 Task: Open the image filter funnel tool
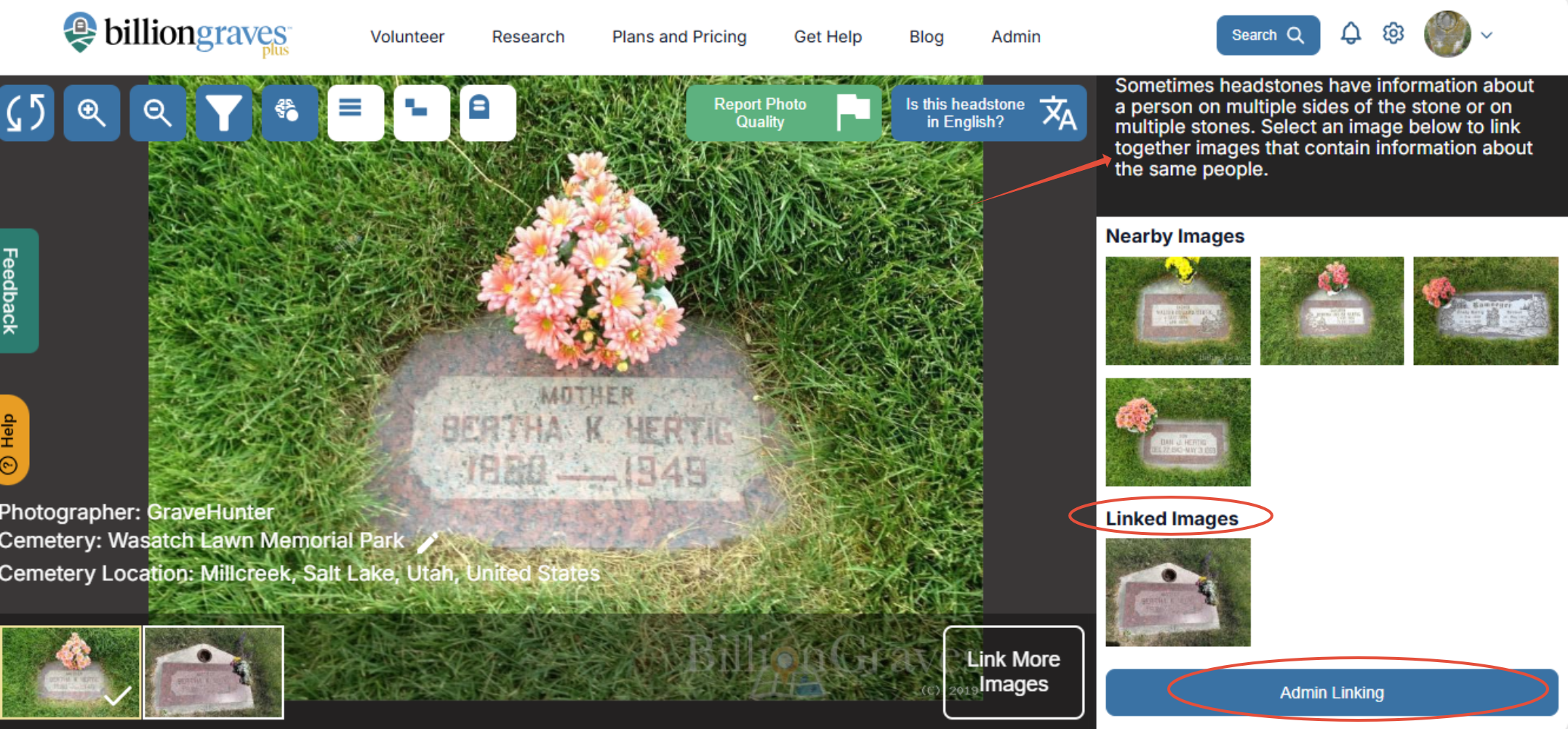coord(224,113)
